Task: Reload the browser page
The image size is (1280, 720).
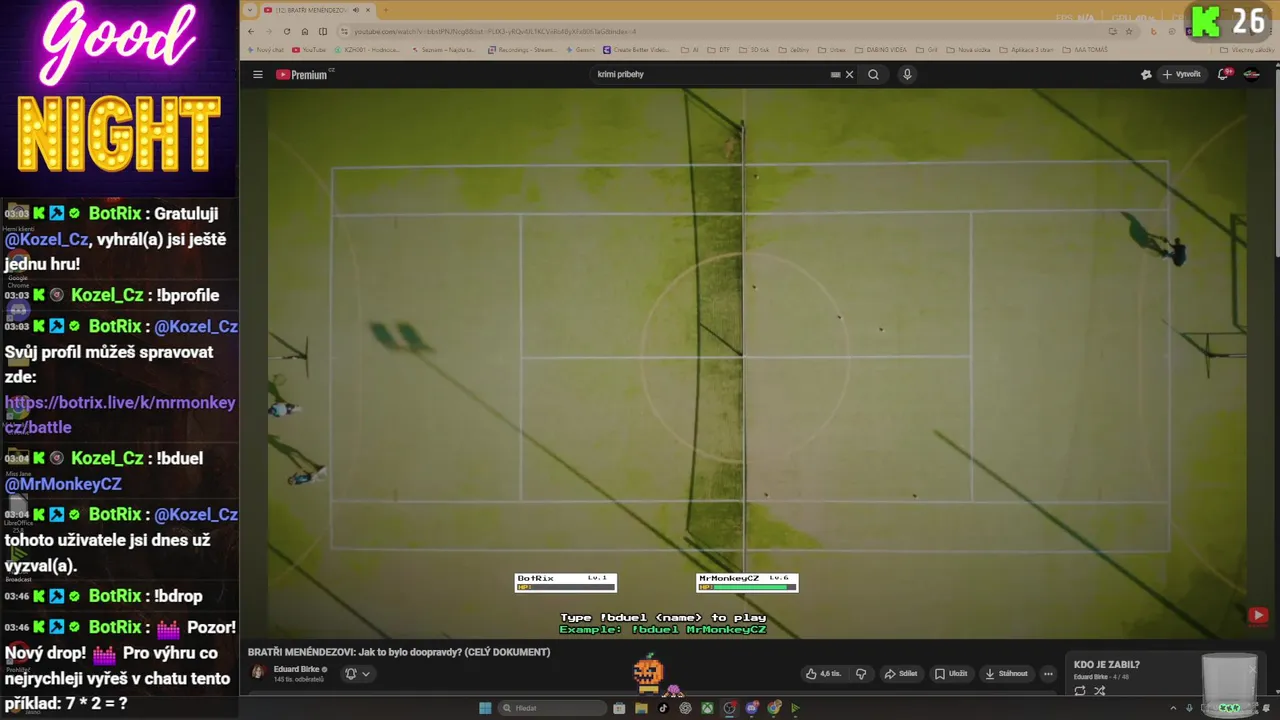Action: pyautogui.click(x=287, y=31)
